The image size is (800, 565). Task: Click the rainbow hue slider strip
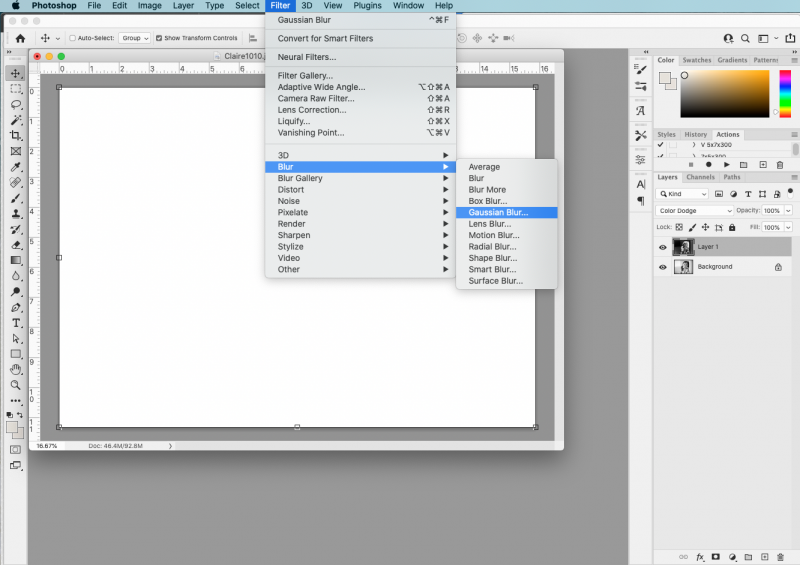(785, 94)
